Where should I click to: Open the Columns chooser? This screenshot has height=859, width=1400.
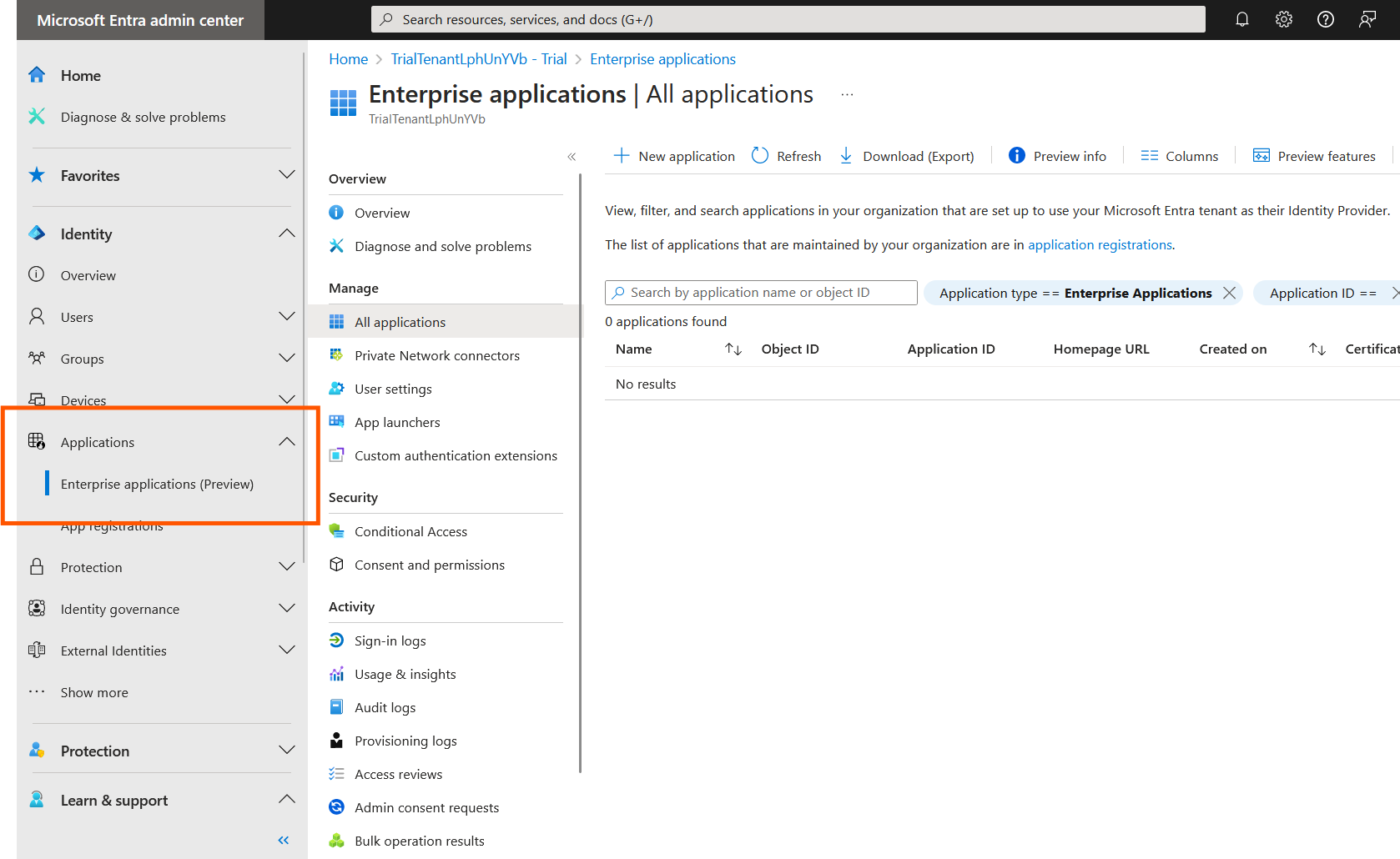point(1179,156)
